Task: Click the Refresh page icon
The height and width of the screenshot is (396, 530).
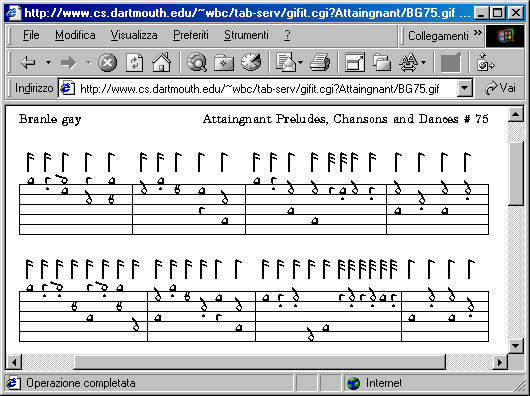Action: 135,63
